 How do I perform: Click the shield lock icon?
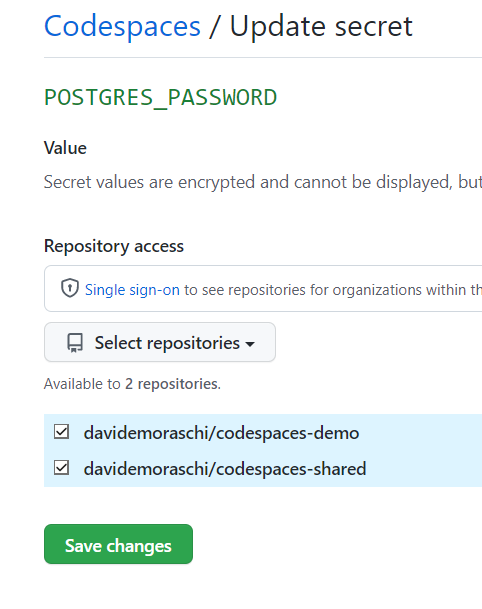[x=70, y=289]
